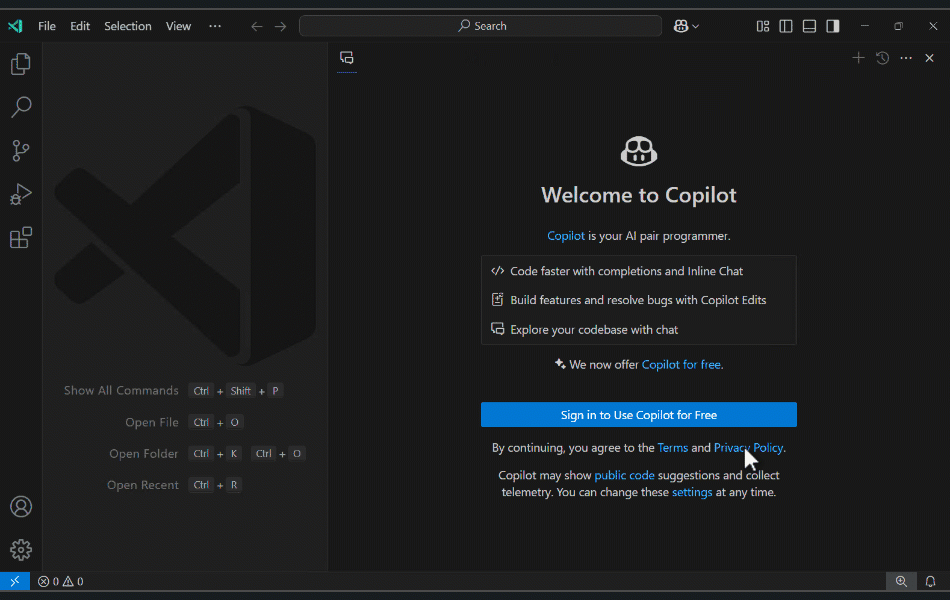Click the Search command center field
Image resolution: width=950 pixels, height=600 pixels.
click(x=480, y=26)
